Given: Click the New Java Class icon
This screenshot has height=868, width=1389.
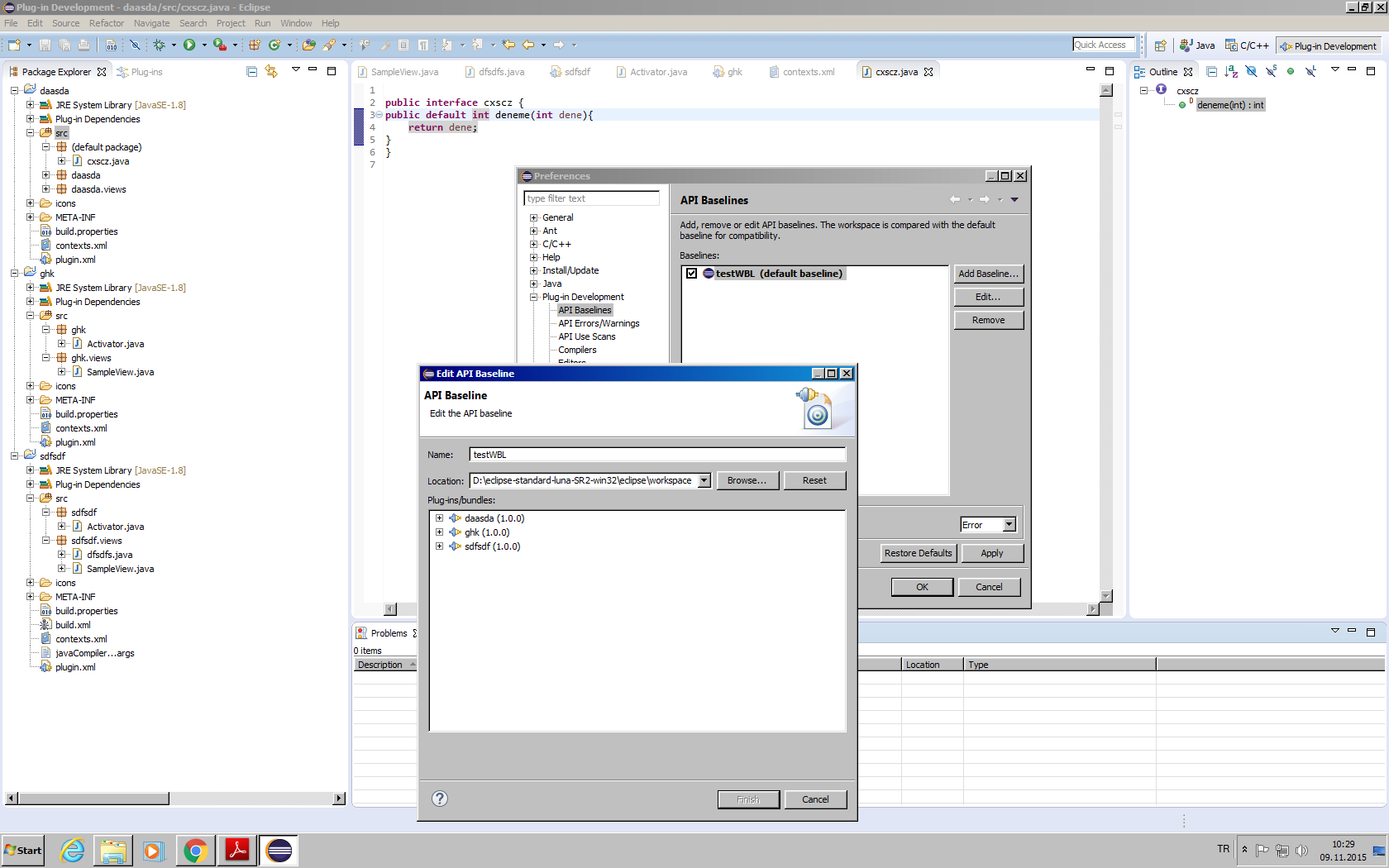Looking at the screenshot, I should pyautogui.click(x=274, y=45).
